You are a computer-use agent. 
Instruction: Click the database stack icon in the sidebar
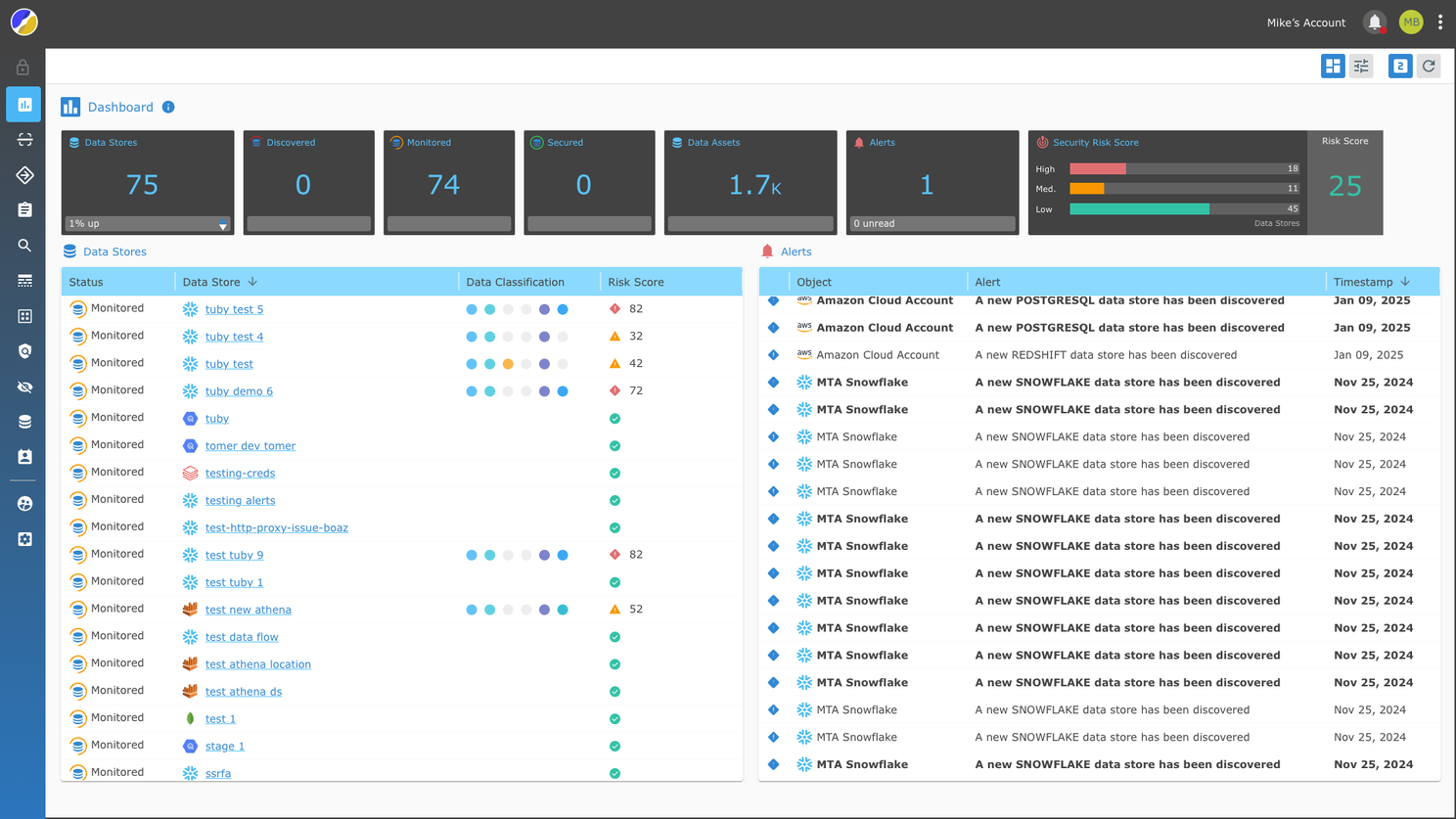click(x=24, y=422)
